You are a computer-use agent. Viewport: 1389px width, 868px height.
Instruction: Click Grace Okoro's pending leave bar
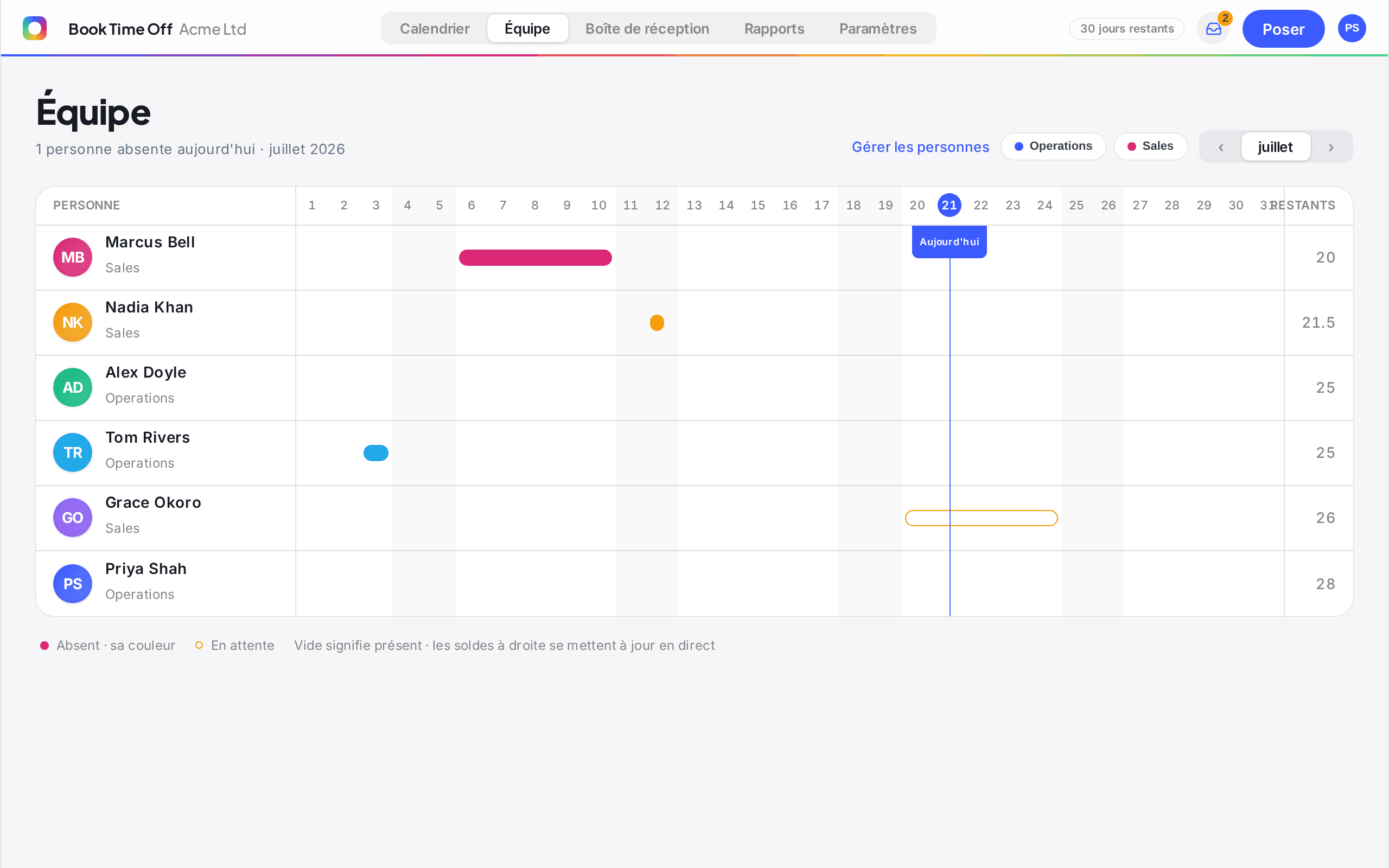(981, 518)
